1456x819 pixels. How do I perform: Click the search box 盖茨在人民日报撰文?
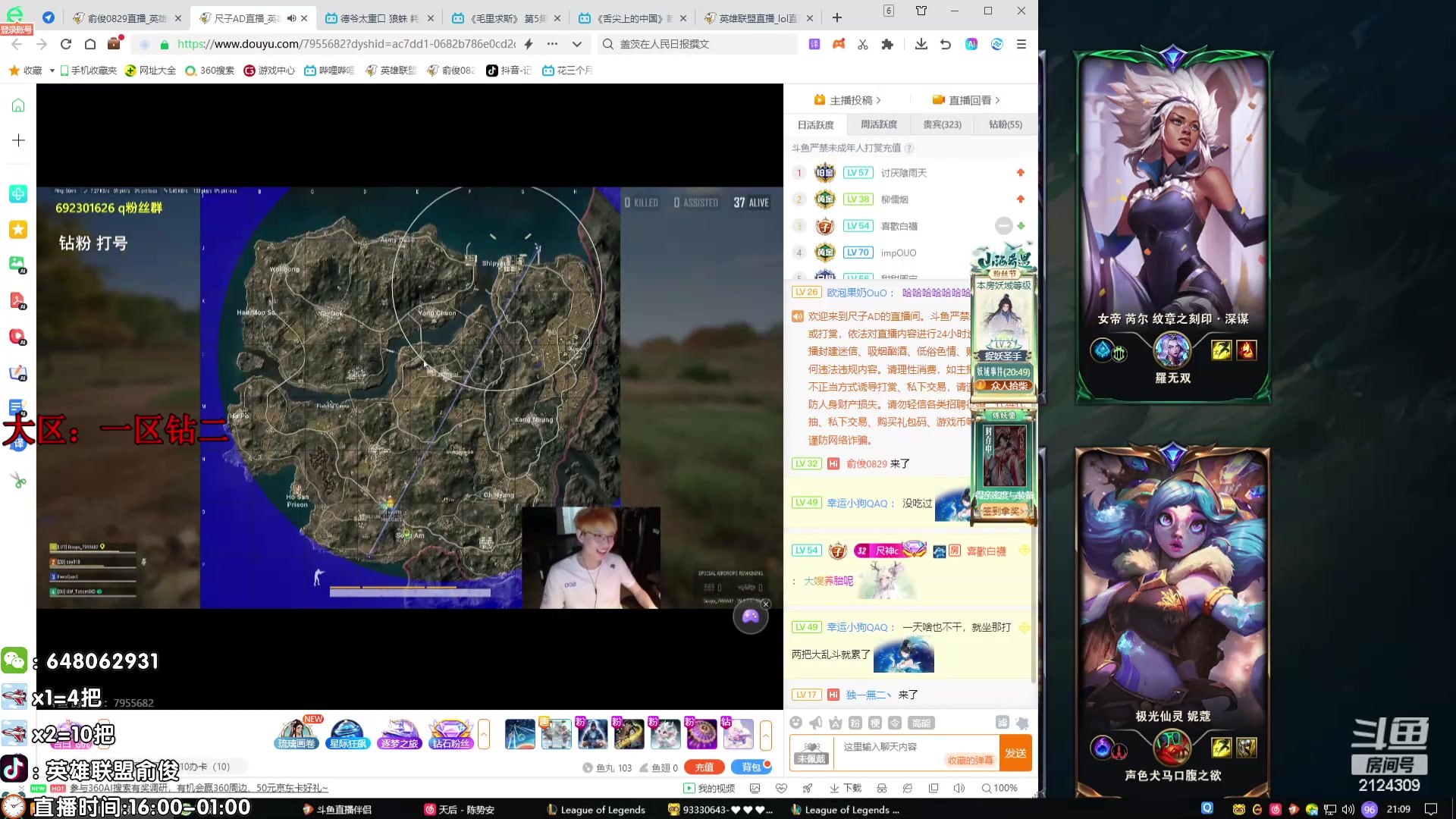[x=698, y=44]
